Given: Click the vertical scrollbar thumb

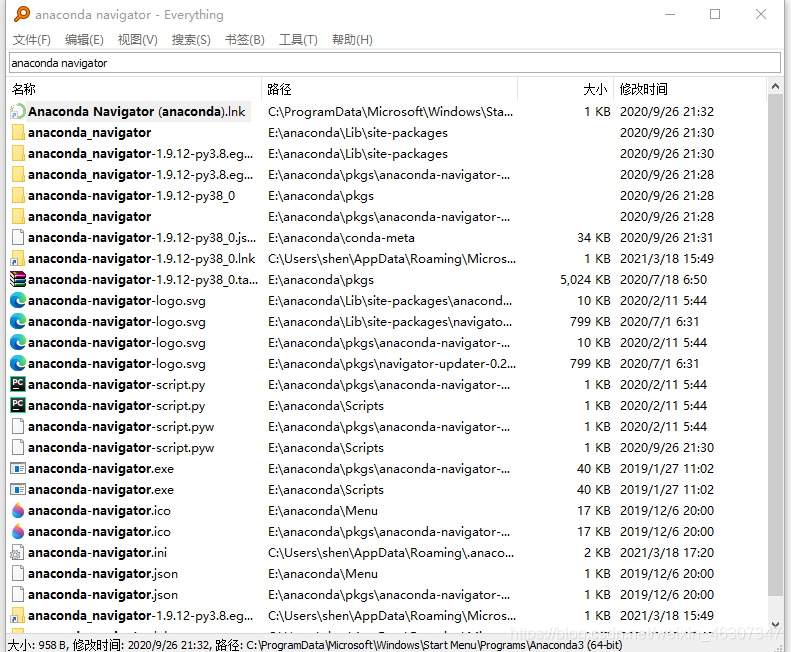Looking at the screenshot, I should click(x=775, y=345).
